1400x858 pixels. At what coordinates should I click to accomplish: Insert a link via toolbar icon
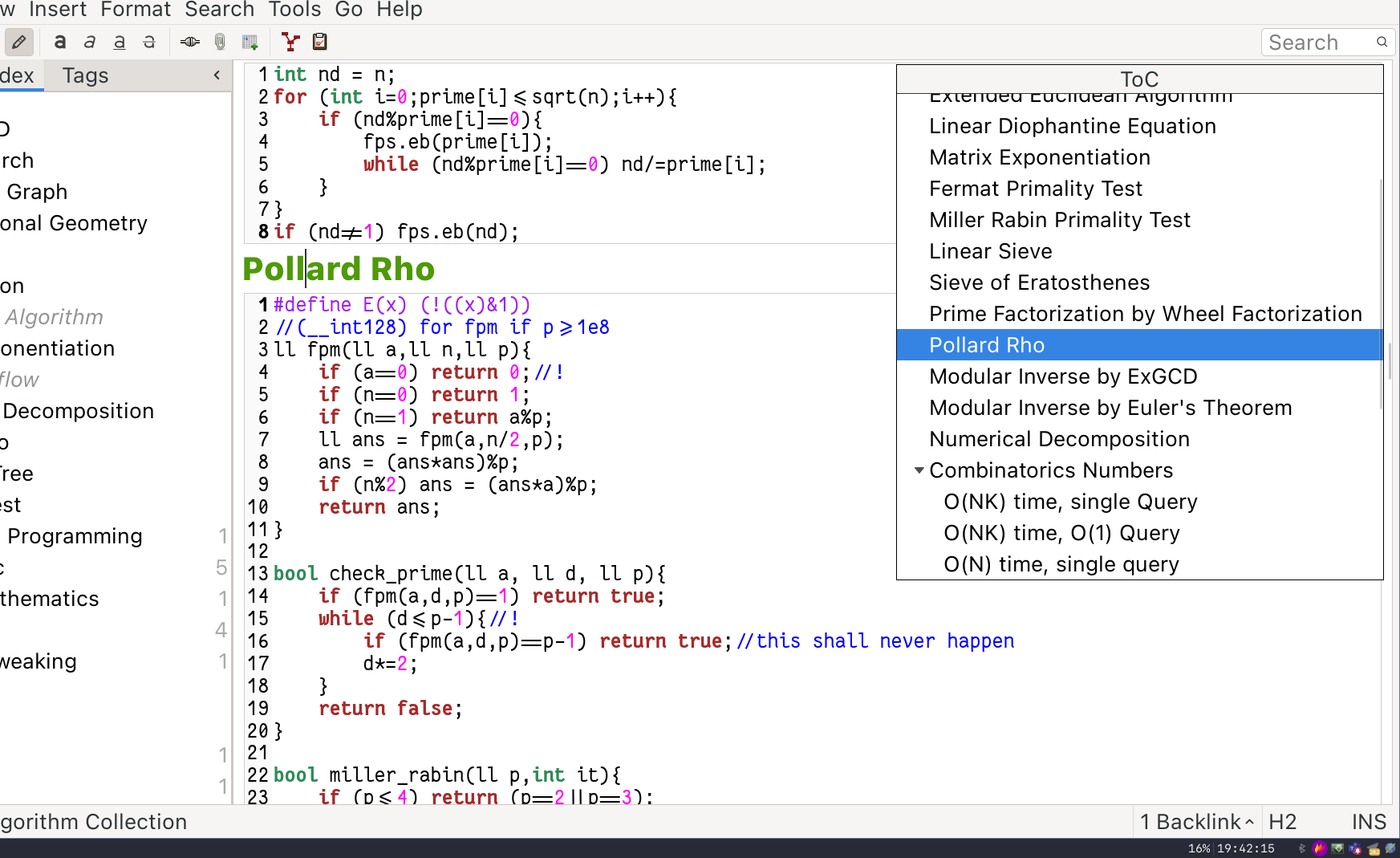190,42
